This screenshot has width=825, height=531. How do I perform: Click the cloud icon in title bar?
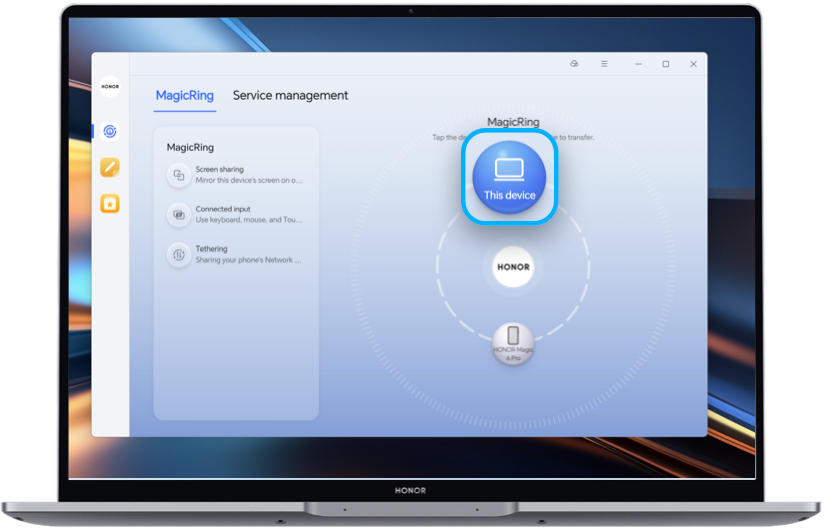point(574,64)
